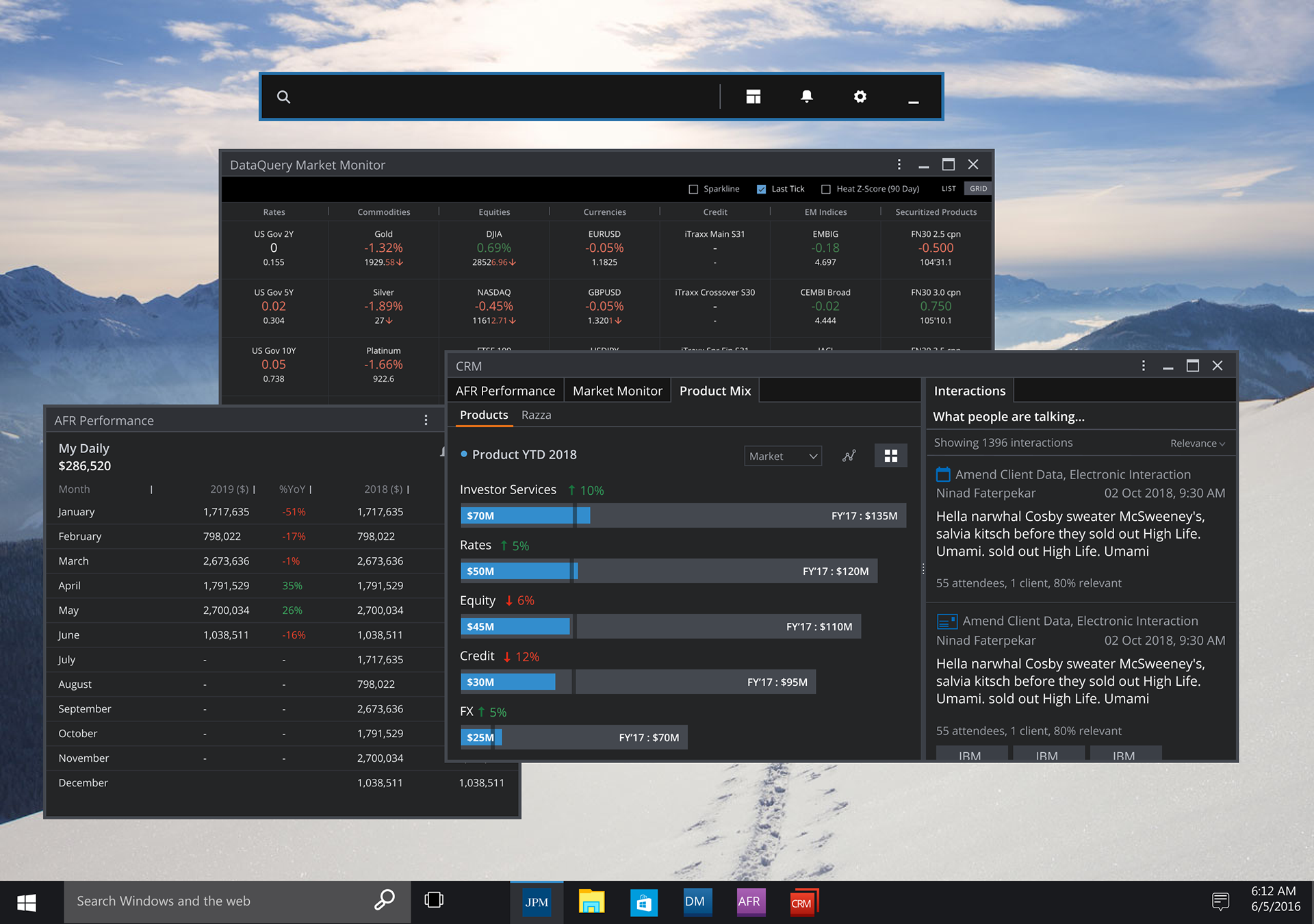Select the Razza sub-tab

[x=536, y=415]
